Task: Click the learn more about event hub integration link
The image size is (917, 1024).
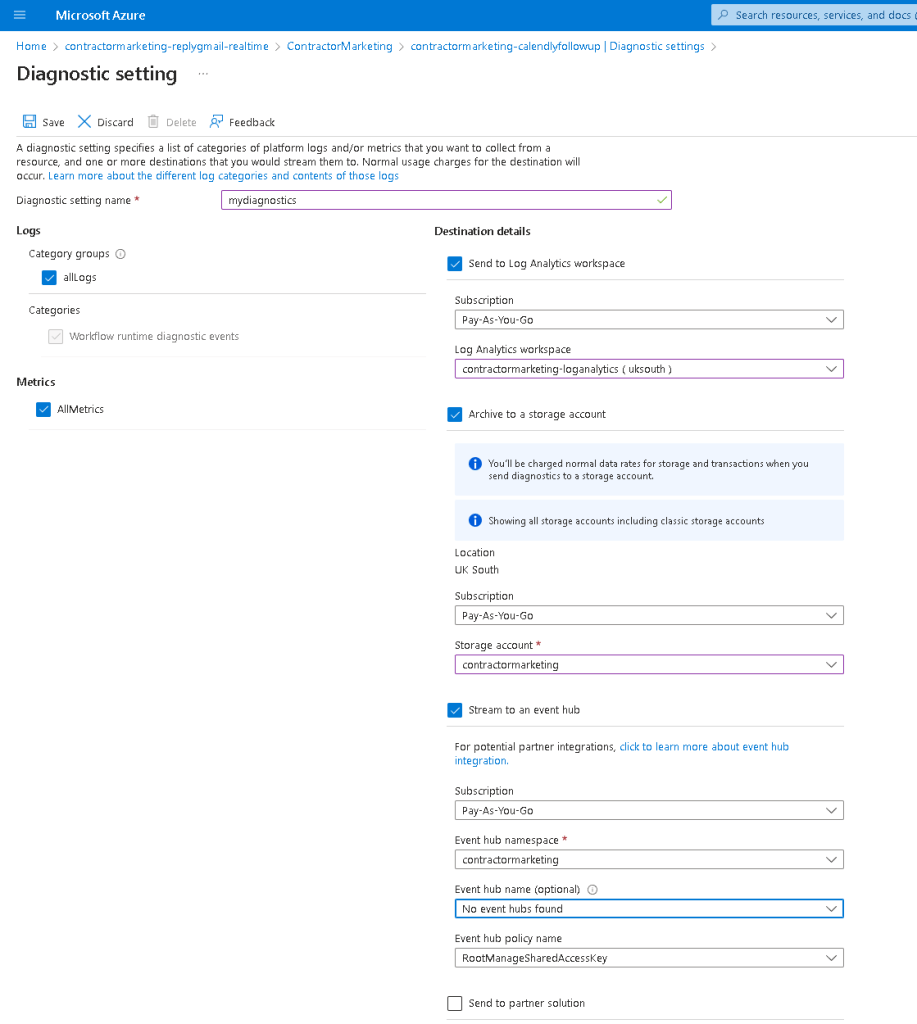Action: tap(622, 754)
